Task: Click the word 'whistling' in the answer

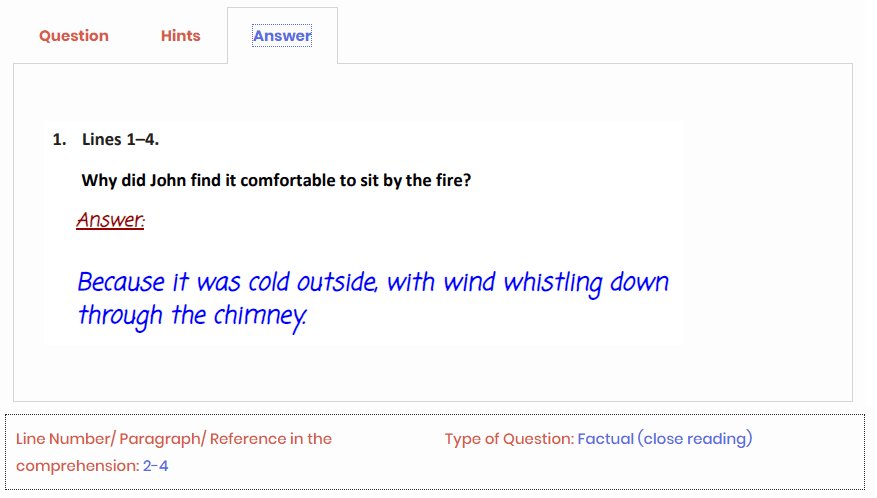Action: [553, 283]
